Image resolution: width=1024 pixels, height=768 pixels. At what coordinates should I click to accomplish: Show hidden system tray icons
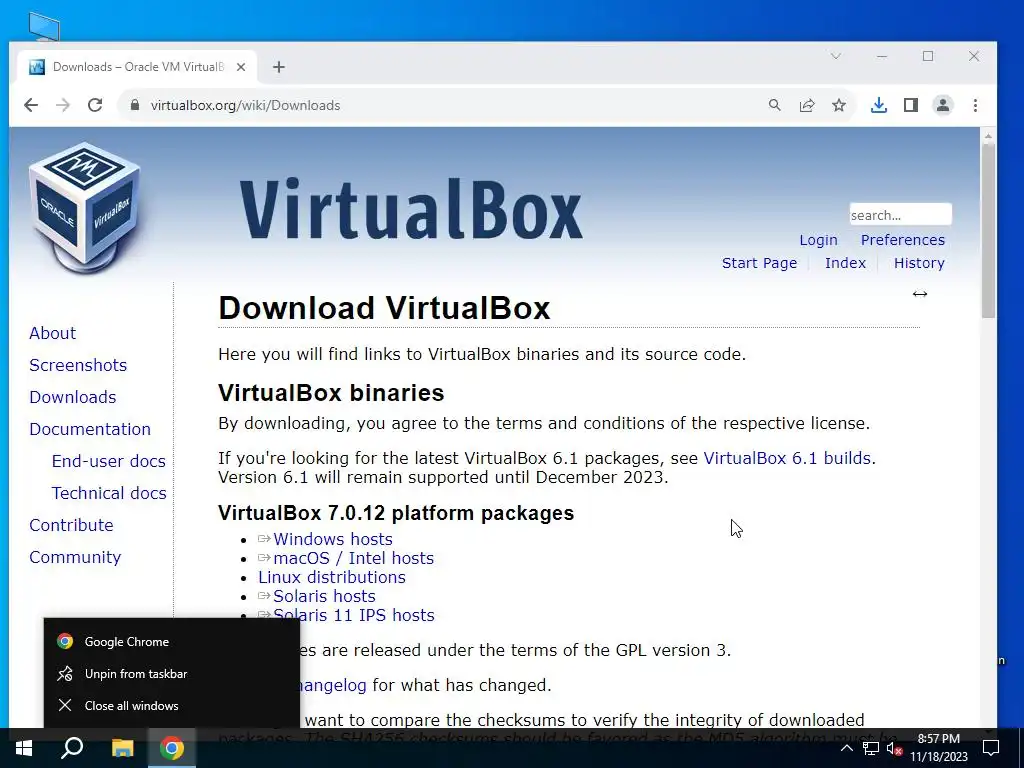[846, 748]
